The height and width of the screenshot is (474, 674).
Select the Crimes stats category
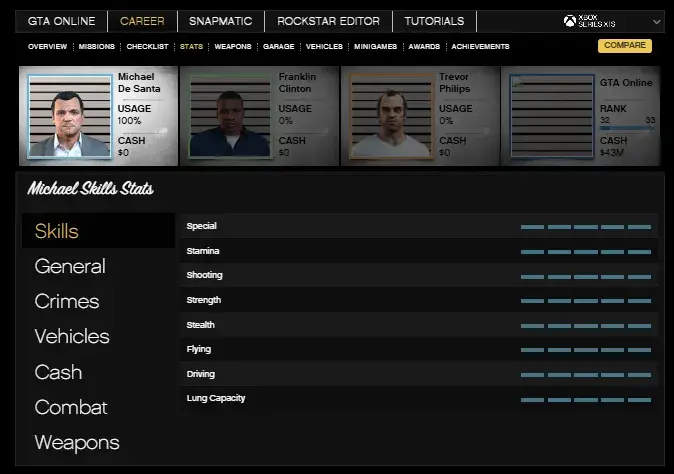(67, 301)
